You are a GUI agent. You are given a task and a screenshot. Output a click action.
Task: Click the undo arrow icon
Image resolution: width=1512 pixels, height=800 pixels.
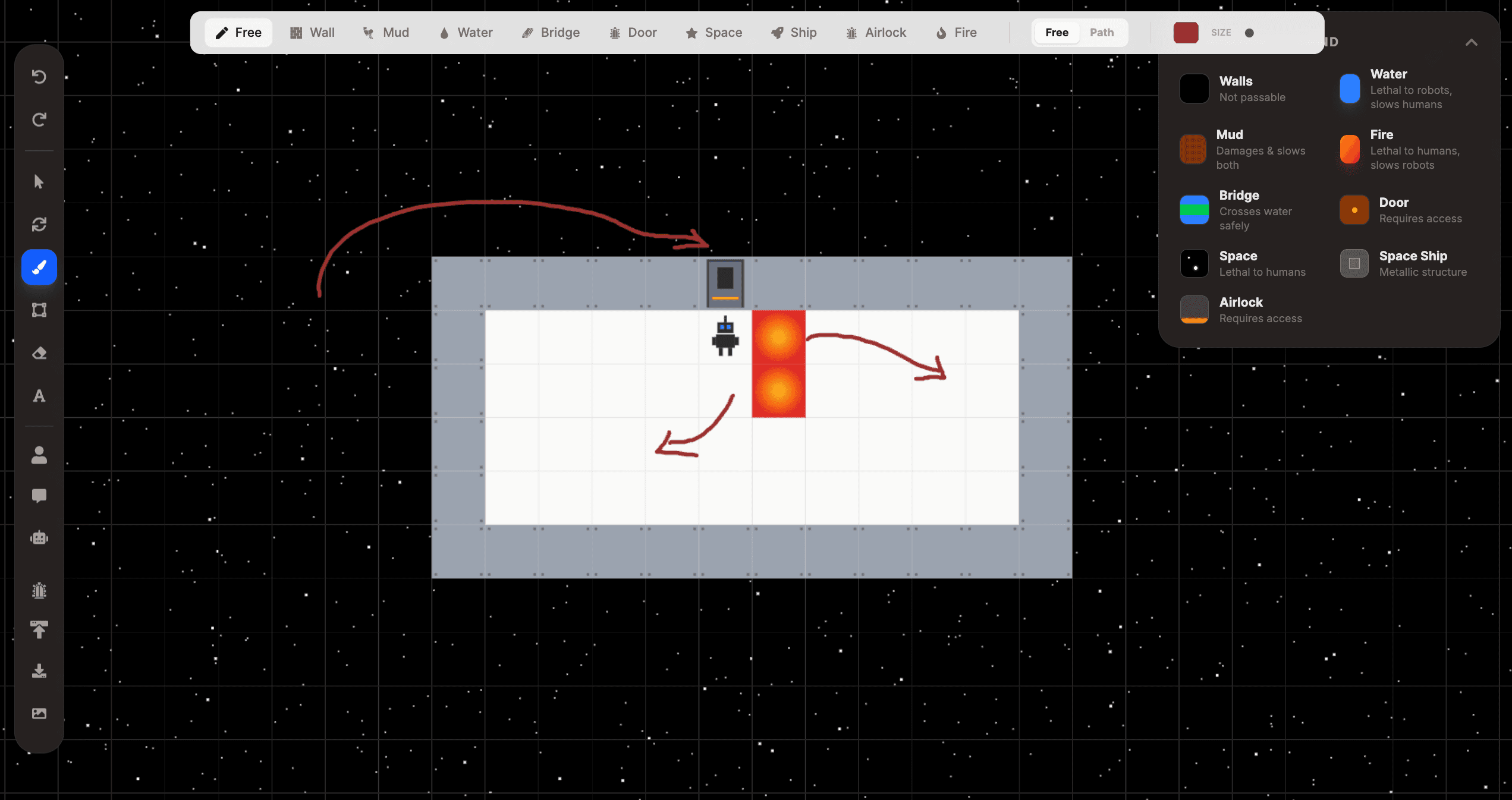point(39,77)
